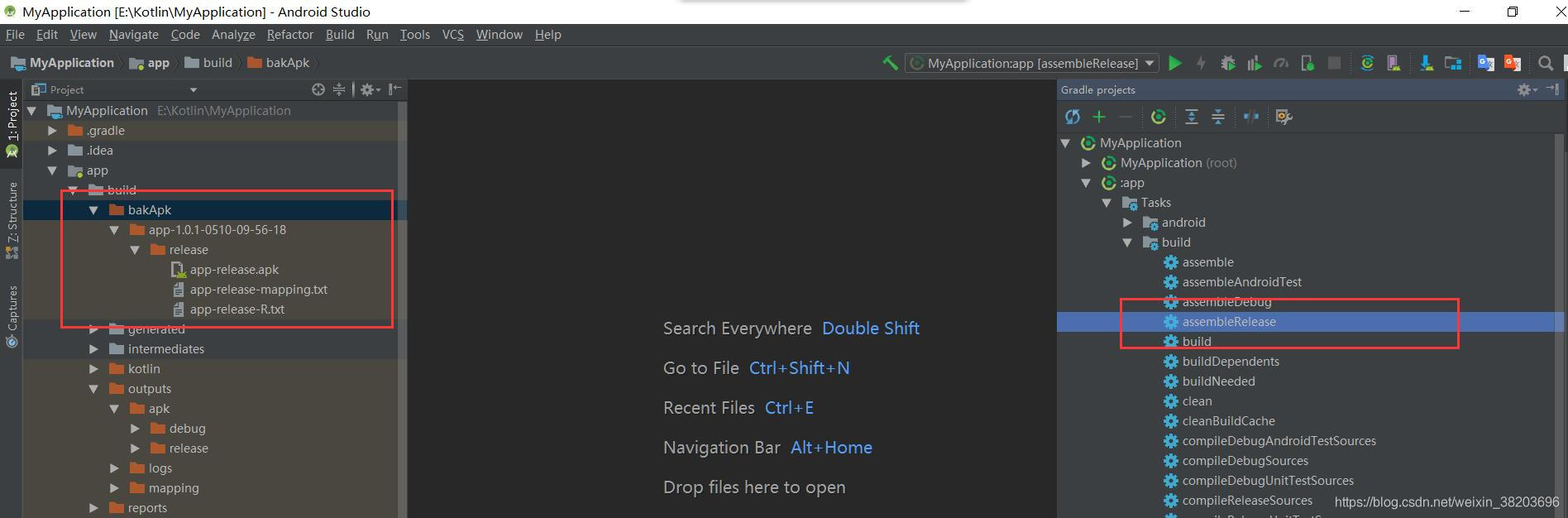Open the Captures side tab
This screenshot has width=1568, height=518.
click(x=12, y=316)
